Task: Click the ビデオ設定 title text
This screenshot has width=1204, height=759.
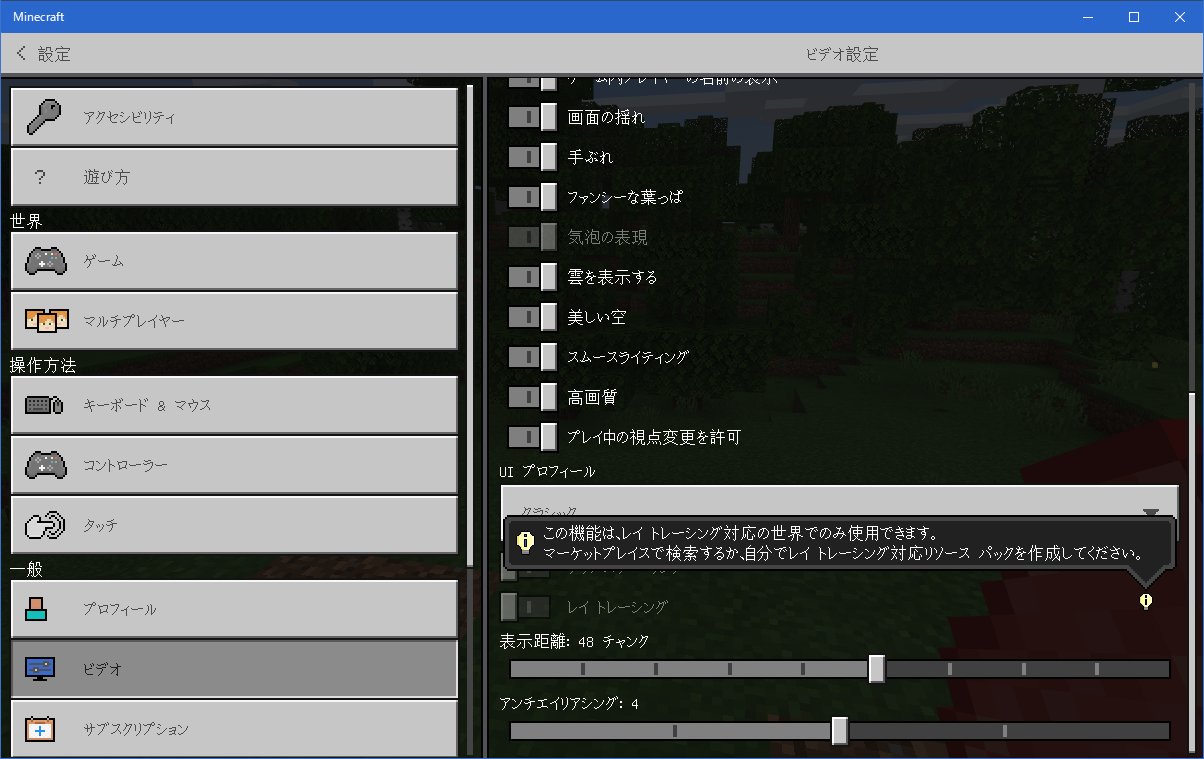Action: point(842,54)
